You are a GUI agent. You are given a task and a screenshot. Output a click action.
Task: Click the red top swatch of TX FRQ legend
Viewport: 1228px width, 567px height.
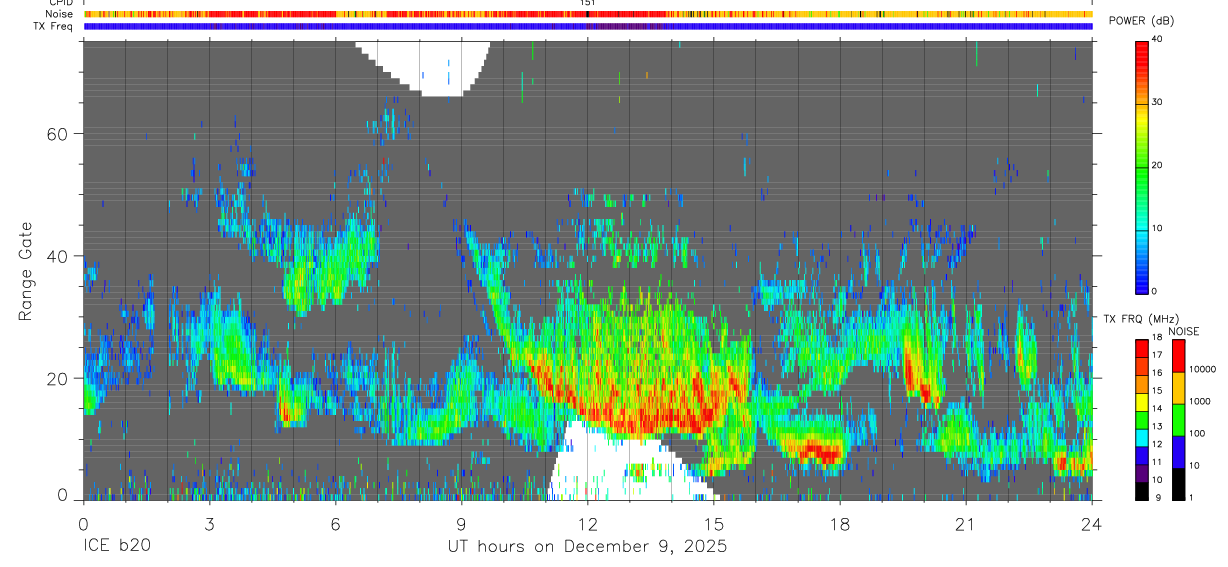click(x=1142, y=349)
